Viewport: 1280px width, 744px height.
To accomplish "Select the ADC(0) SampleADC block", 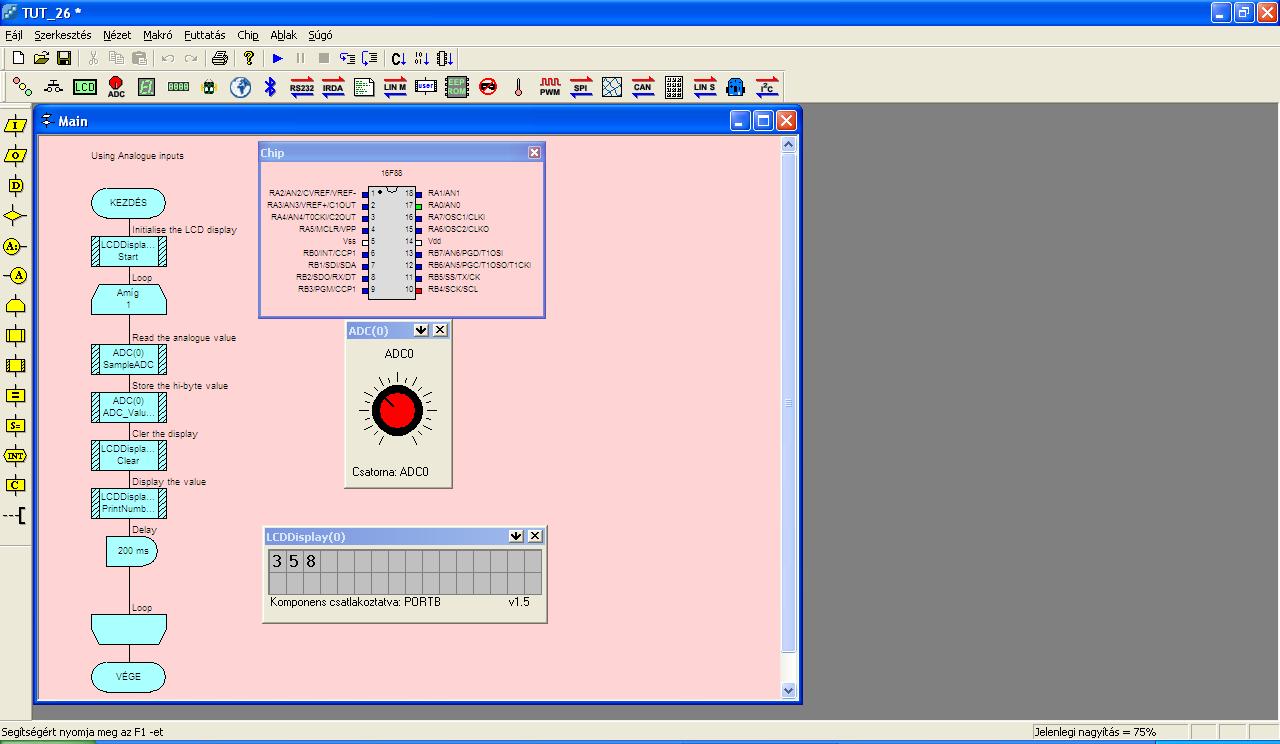I will pos(128,359).
